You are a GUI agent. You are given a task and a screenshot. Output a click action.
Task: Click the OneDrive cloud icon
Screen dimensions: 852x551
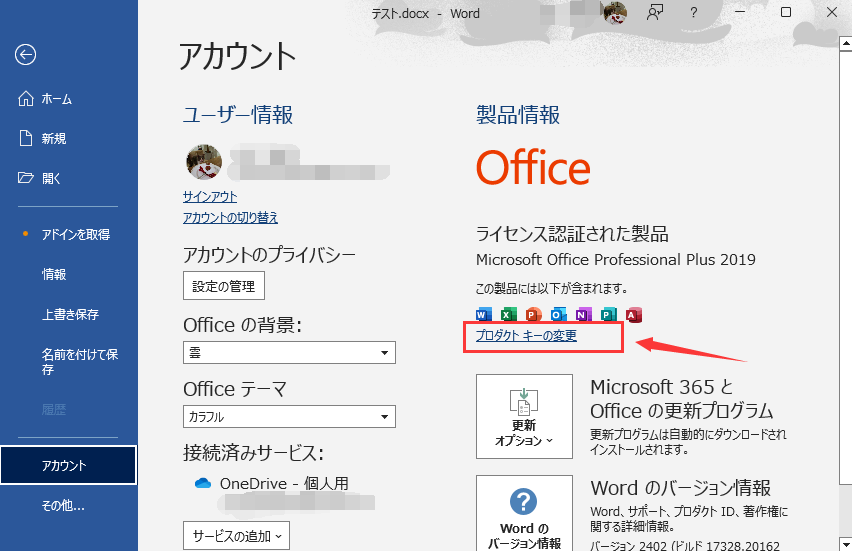click(203, 483)
